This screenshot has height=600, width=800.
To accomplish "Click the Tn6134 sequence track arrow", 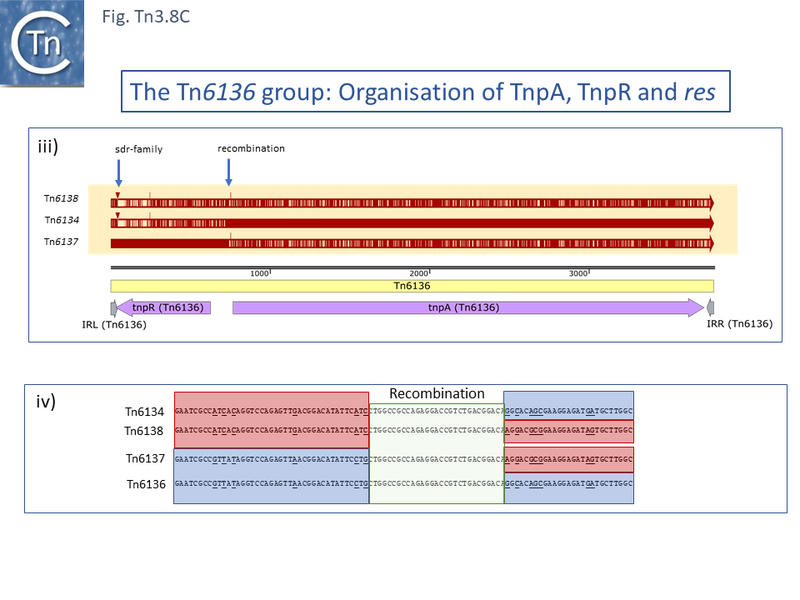I will click(400, 221).
